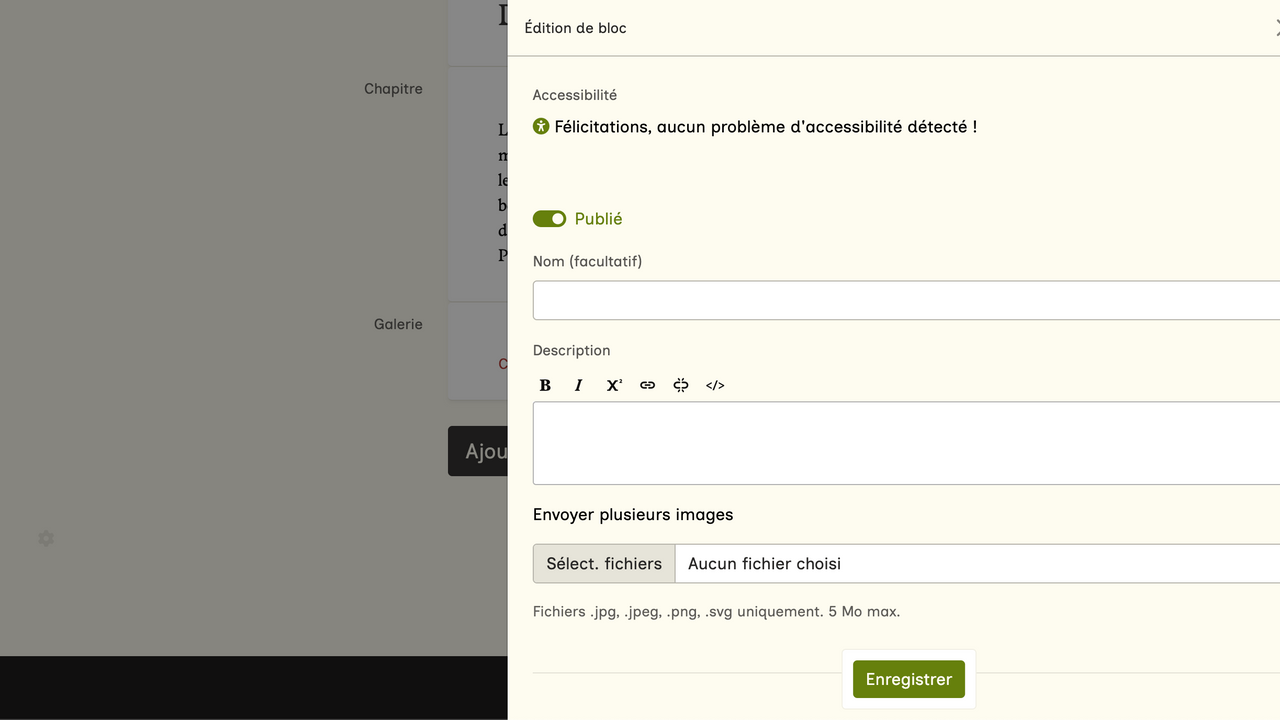1280x720 pixels.
Task: Apply italic formatting in Description editor
Action: click(579, 385)
